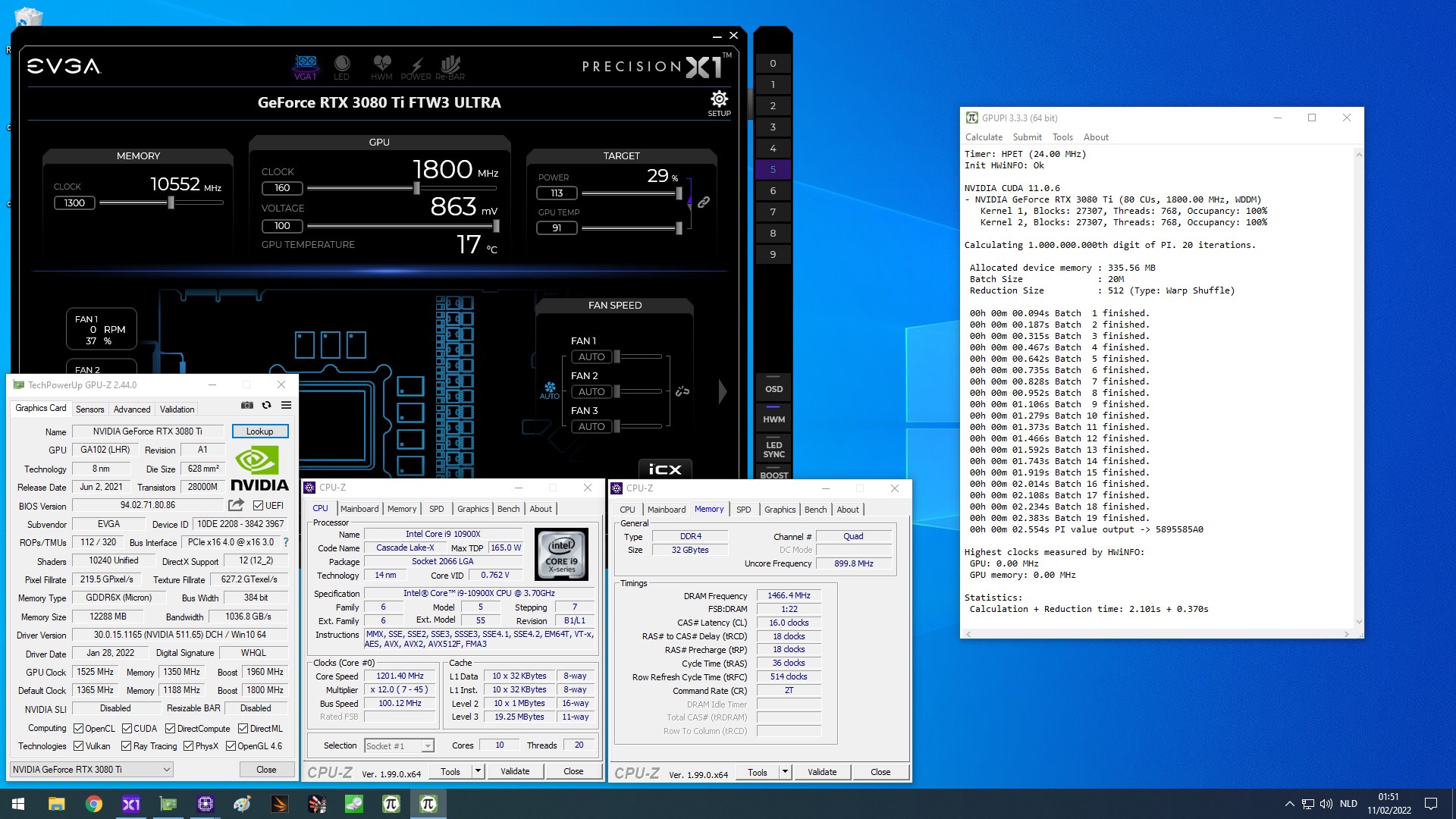
Task: Toggle HWM button in Precision X1 sidebar
Action: pyautogui.click(x=773, y=416)
